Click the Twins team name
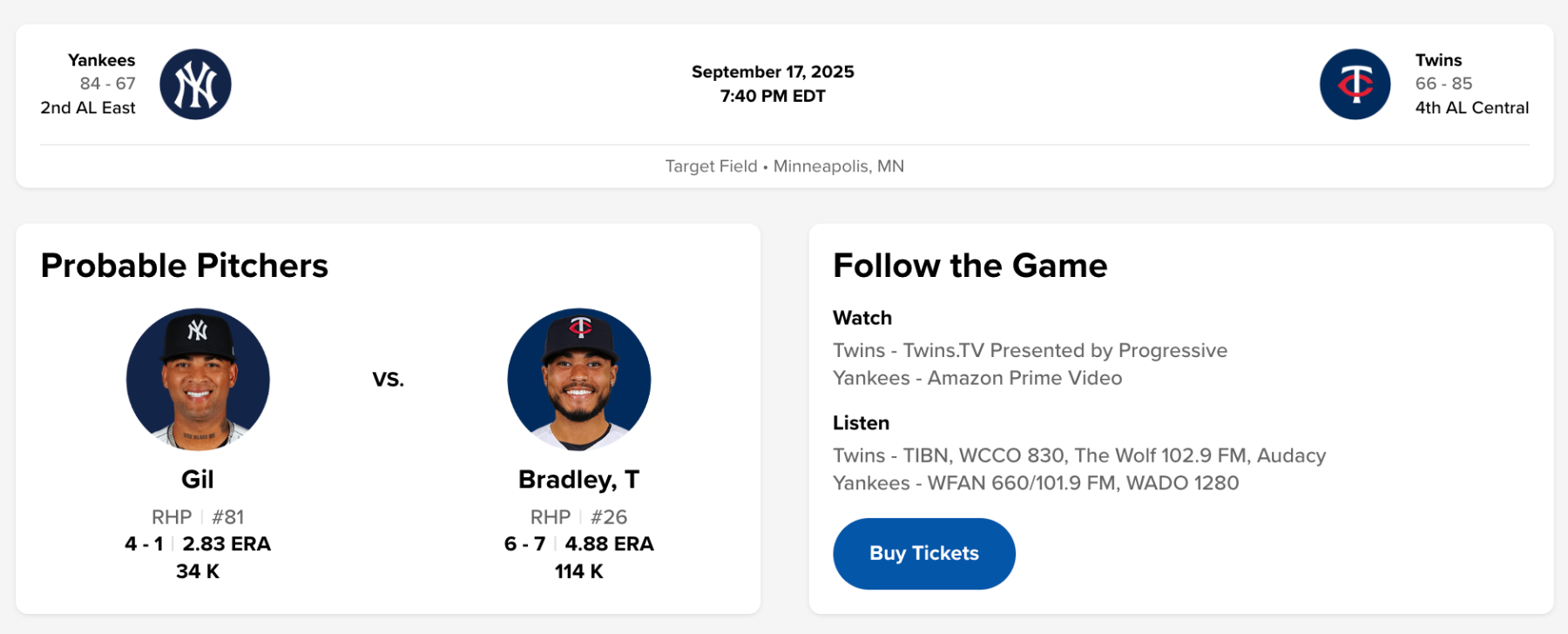This screenshot has height=634, width=1568. coord(1438,60)
